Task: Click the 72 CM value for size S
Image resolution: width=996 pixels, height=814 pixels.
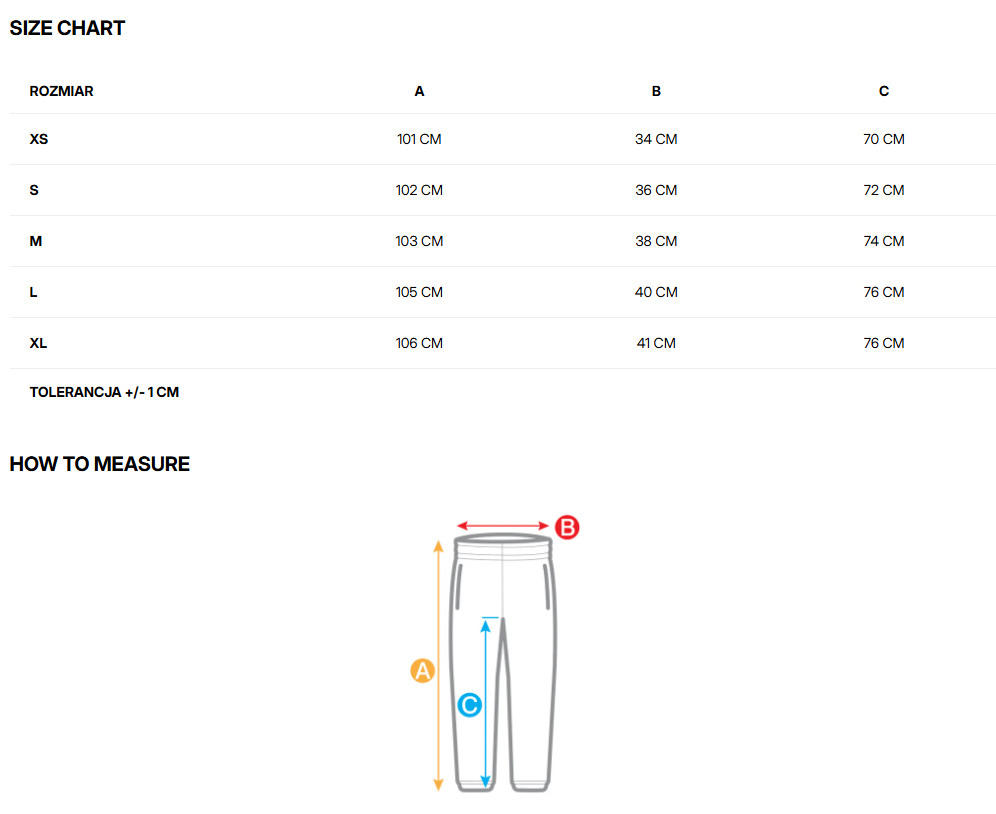Action: [884, 190]
